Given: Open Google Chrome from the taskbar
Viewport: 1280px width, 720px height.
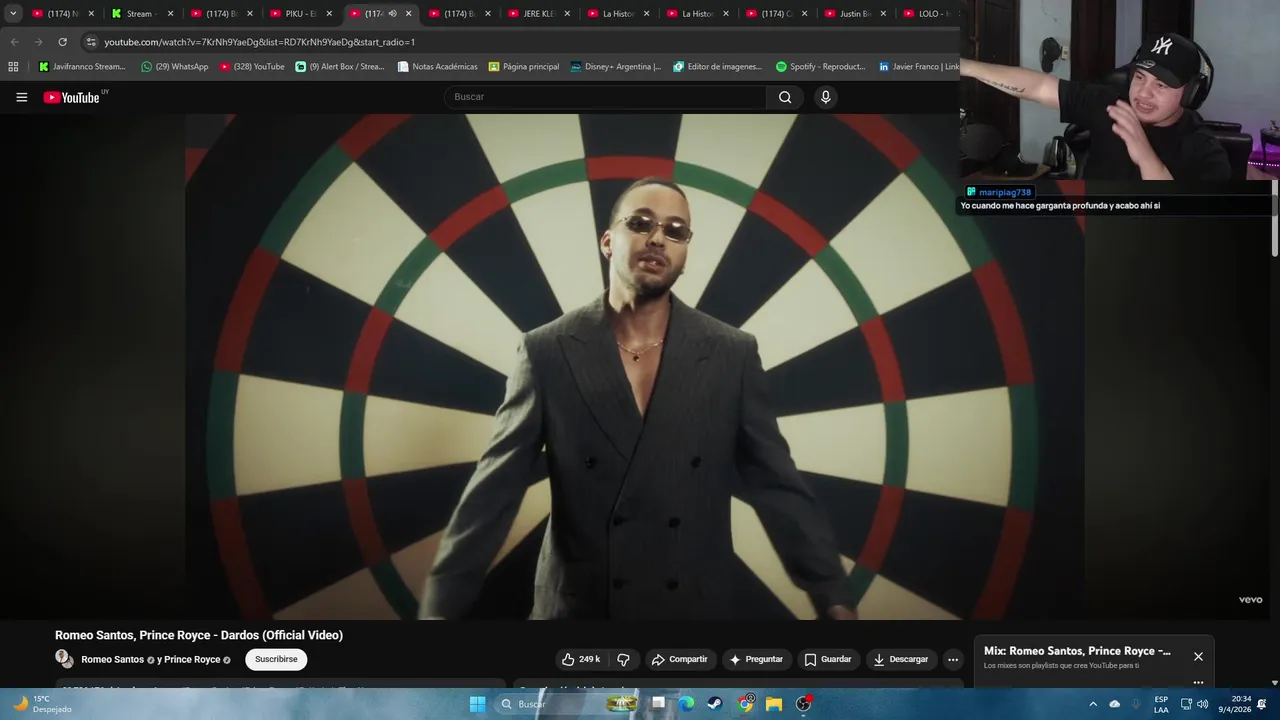Looking at the screenshot, I should [745, 704].
